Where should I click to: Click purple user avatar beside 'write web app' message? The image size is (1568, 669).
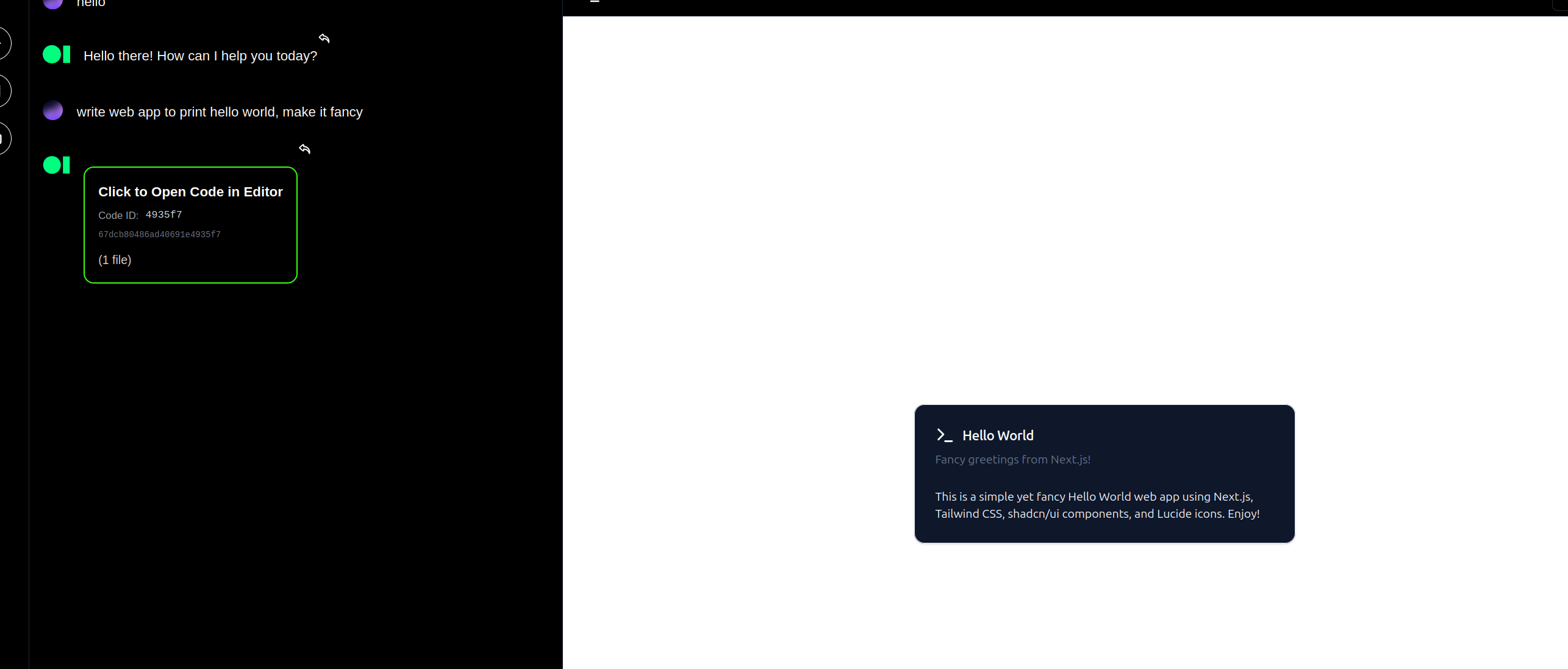(x=53, y=110)
